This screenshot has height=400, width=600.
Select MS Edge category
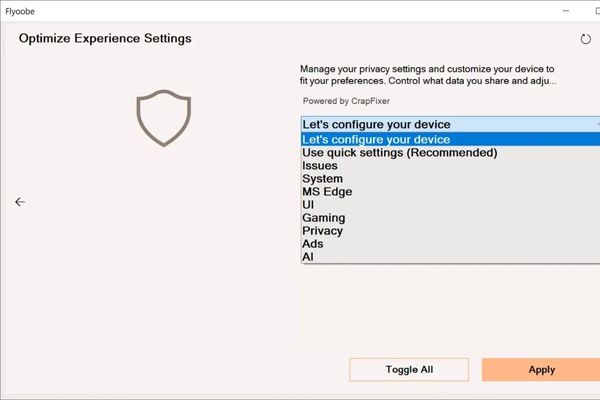coord(327,192)
